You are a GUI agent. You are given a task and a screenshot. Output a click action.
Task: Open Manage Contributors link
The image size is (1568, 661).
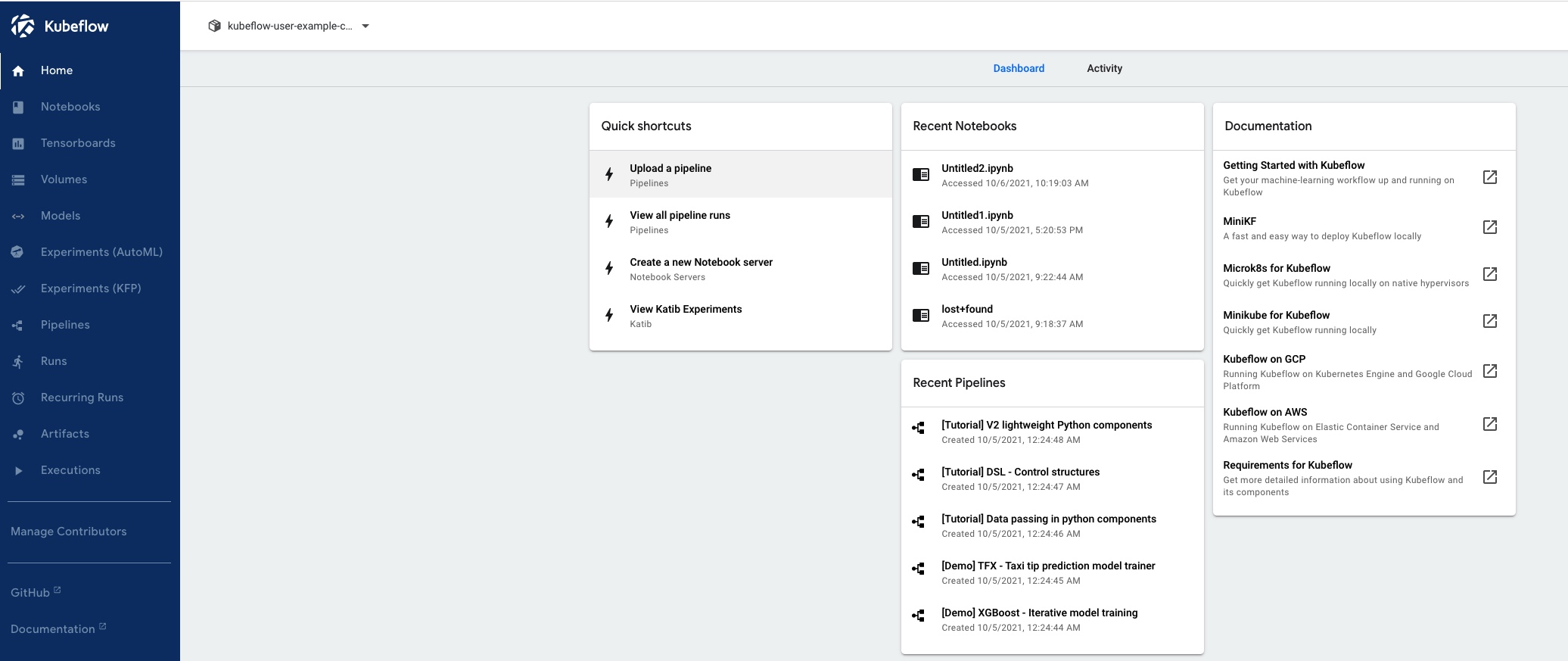[69, 532]
